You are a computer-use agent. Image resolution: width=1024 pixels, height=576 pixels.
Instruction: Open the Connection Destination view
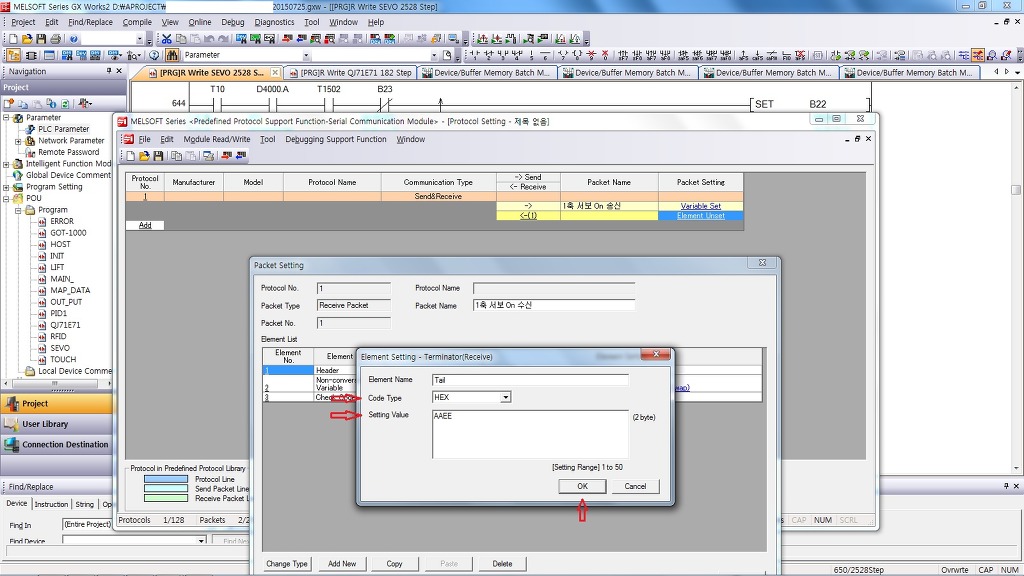coord(65,444)
